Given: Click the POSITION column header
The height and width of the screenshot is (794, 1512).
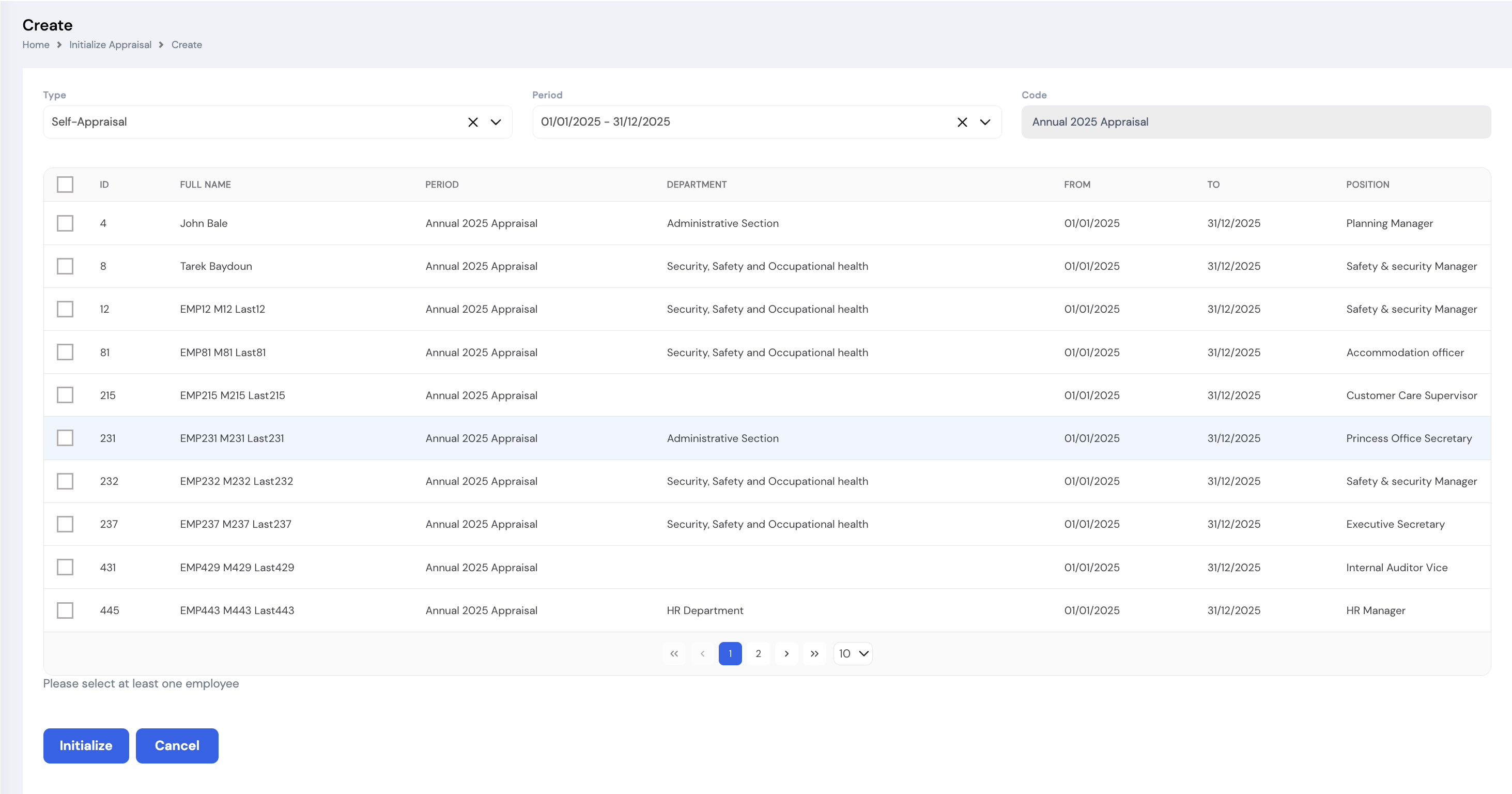Looking at the screenshot, I should [x=1368, y=185].
